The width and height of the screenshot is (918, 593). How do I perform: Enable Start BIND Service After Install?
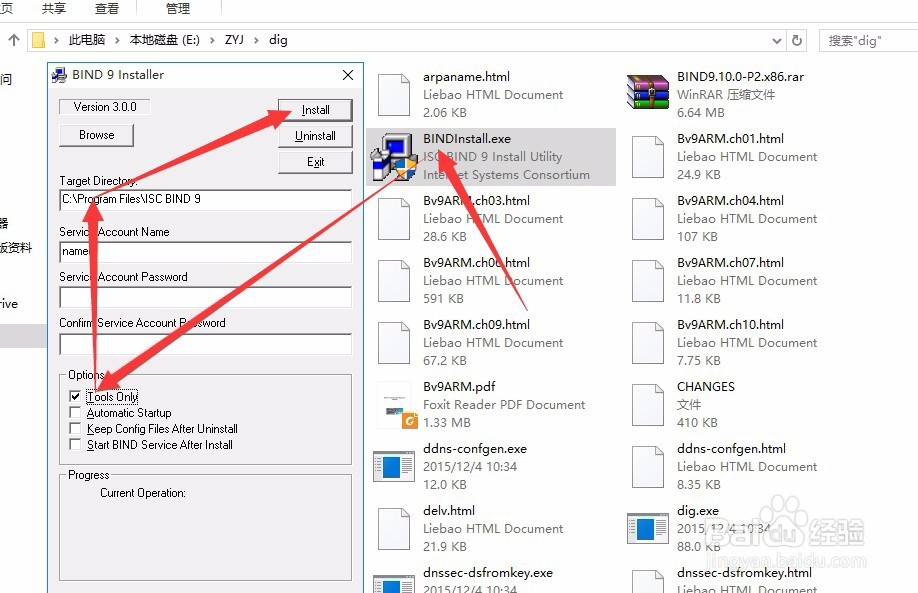[75, 444]
